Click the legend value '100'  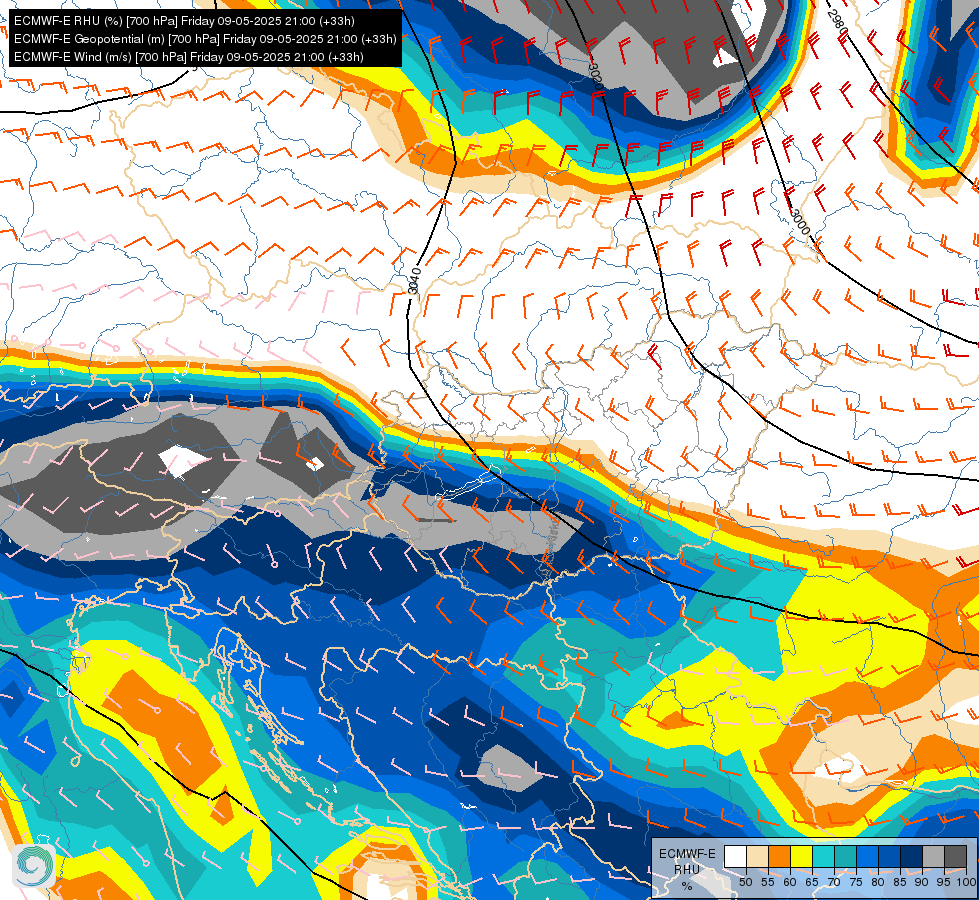click(967, 882)
